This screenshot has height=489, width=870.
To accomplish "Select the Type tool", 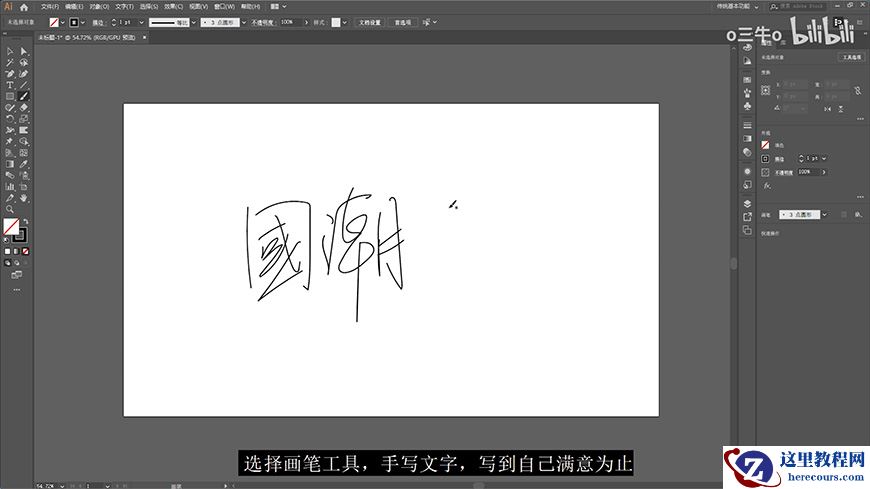I will pyautogui.click(x=10, y=85).
